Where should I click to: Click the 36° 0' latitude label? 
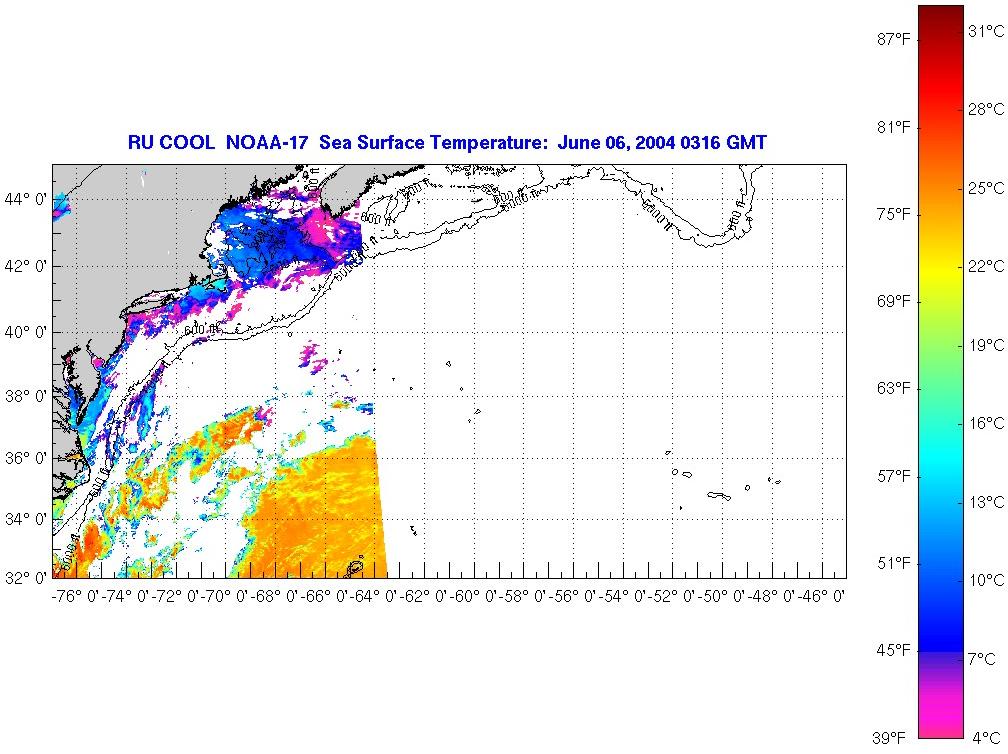(x=26, y=458)
